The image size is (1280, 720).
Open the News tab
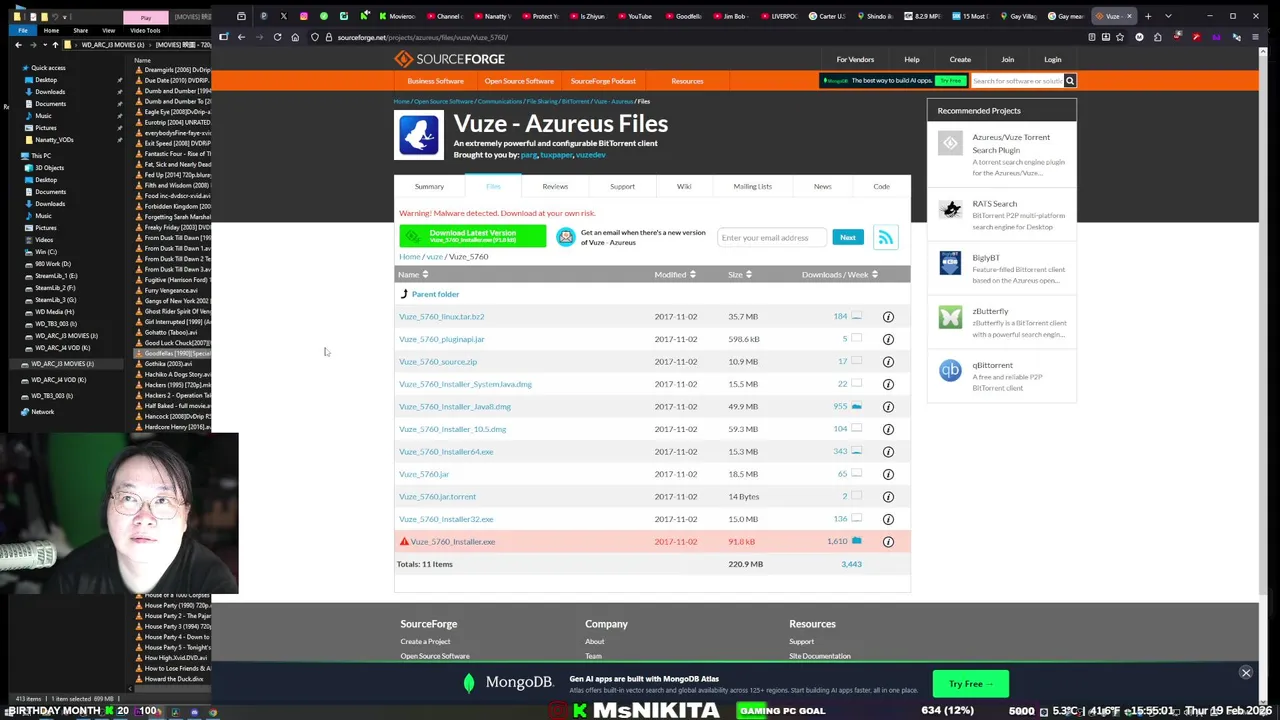click(x=822, y=186)
